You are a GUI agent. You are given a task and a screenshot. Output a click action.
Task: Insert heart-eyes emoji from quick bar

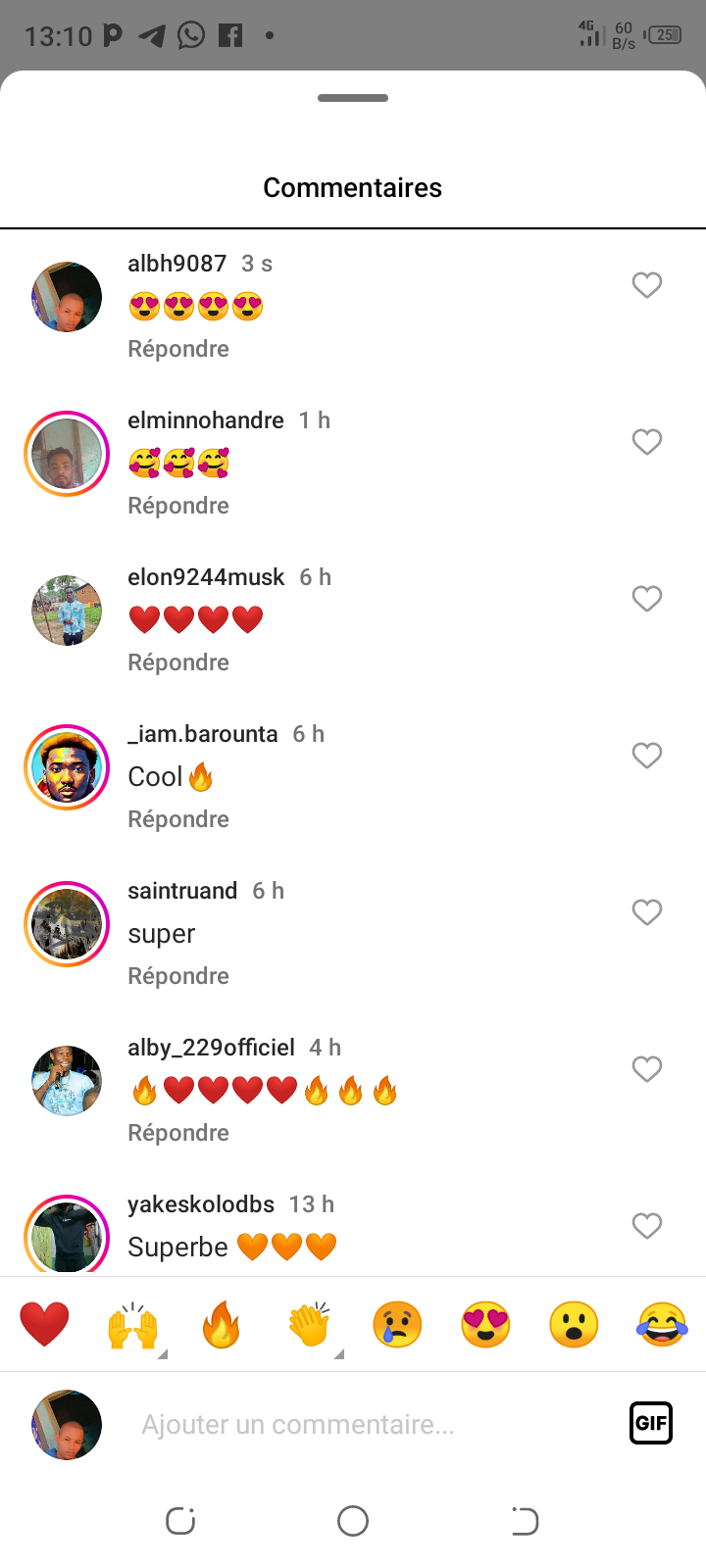(485, 1325)
